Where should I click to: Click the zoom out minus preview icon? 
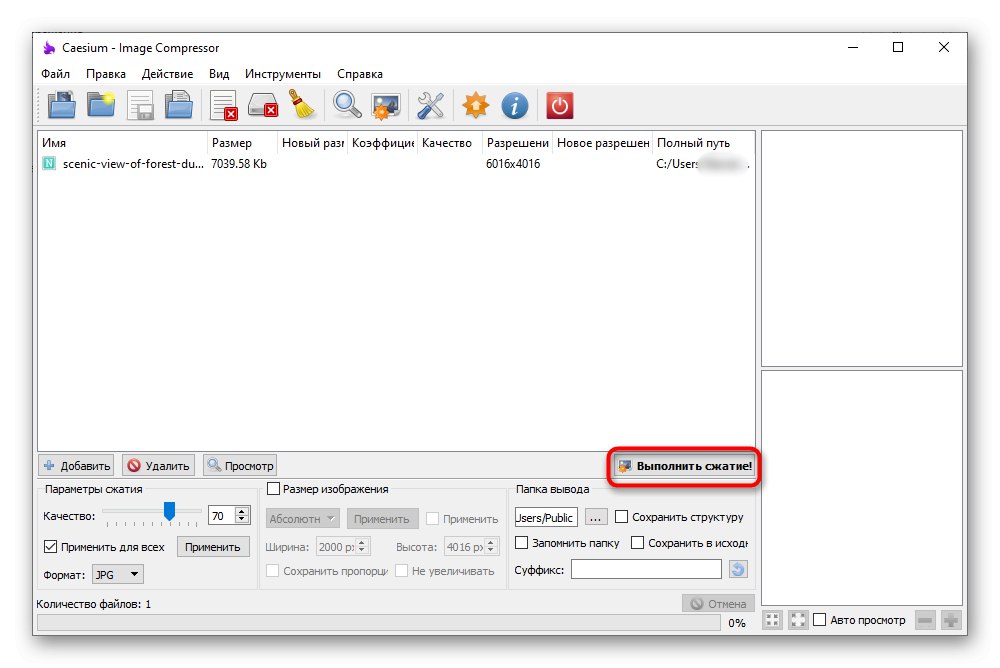tap(925, 620)
